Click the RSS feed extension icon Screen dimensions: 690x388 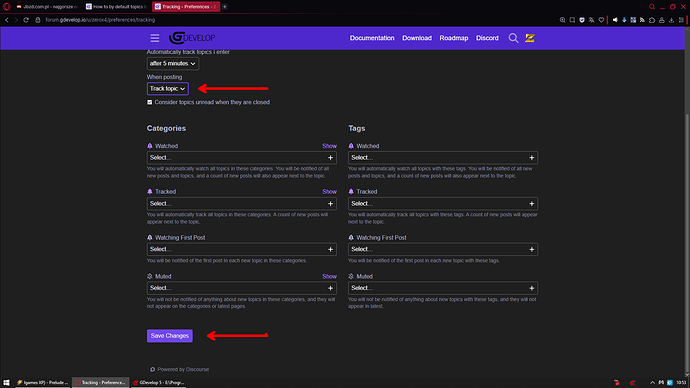point(642,20)
